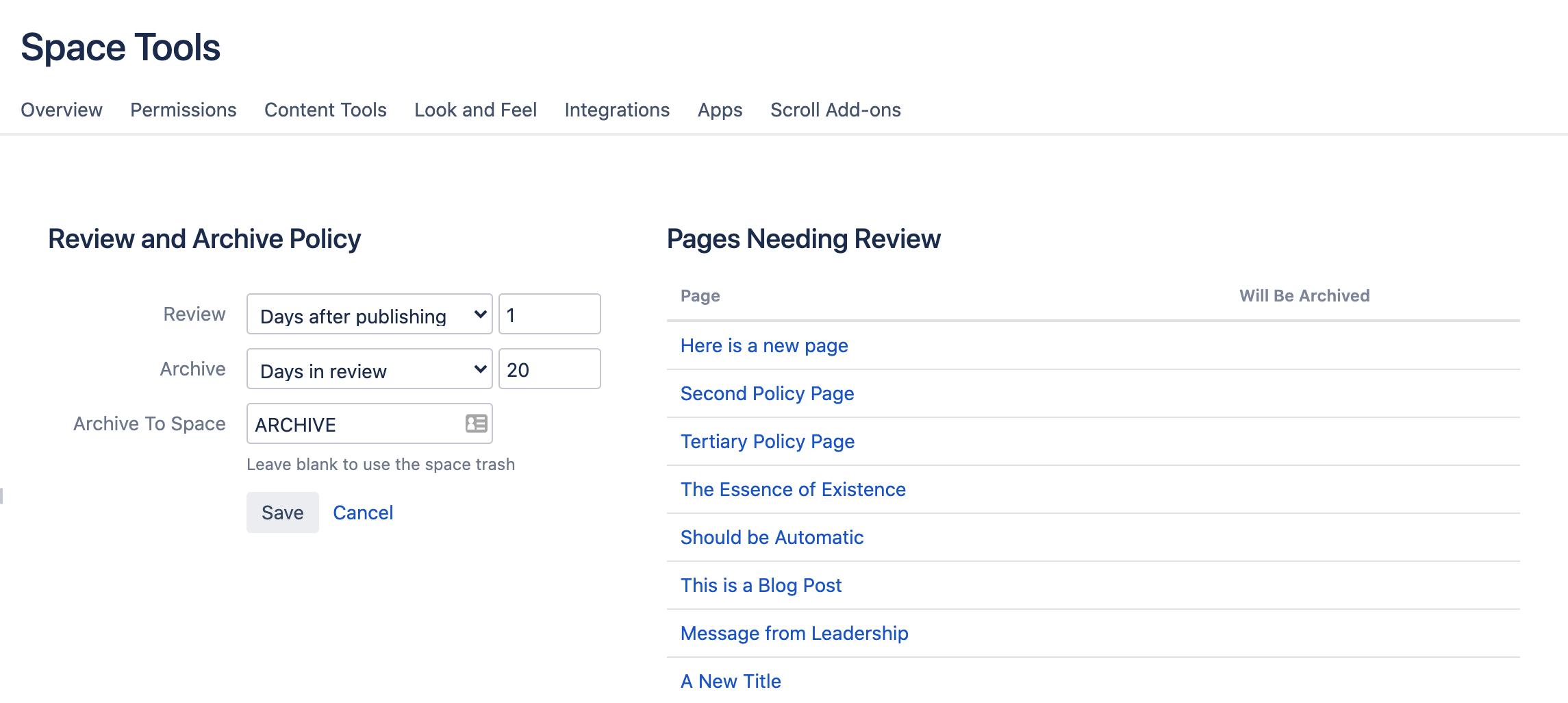The height and width of the screenshot is (703, 1568).
Task: Open 'This is a Blog Post' link
Action: point(761,585)
